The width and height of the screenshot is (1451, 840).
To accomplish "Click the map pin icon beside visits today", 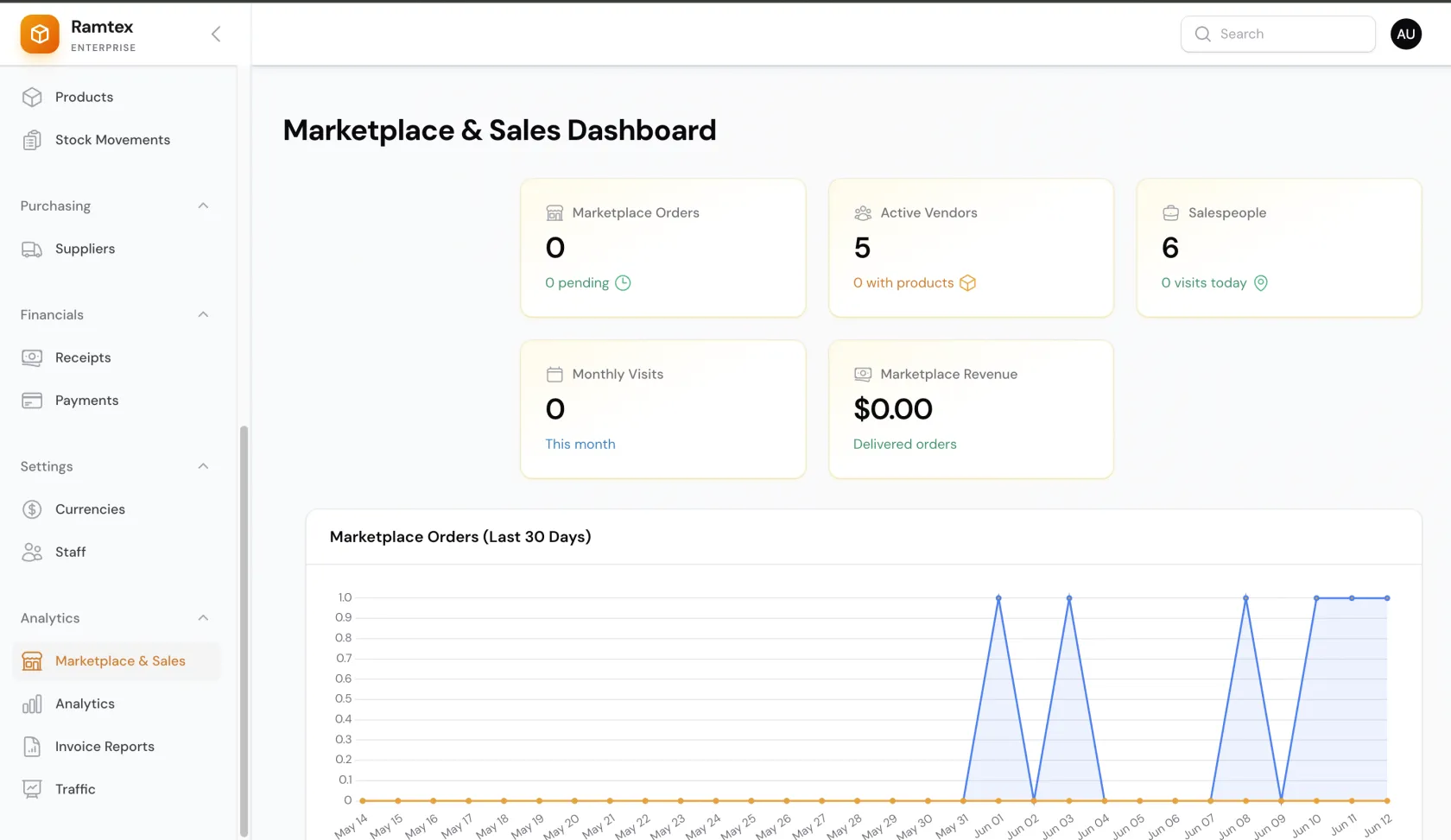I will pos(1261,282).
